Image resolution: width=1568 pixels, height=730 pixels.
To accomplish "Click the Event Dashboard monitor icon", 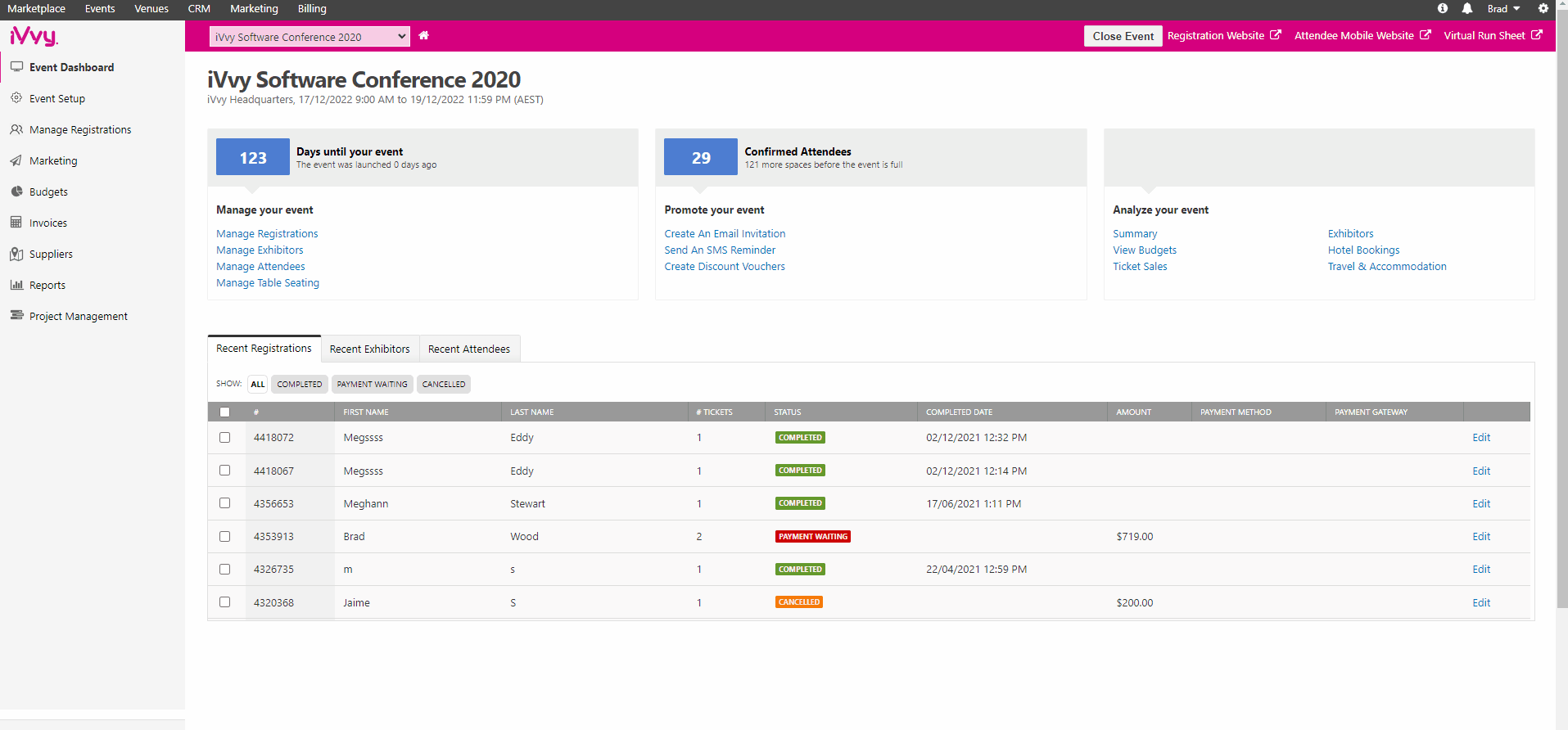I will click(x=16, y=67).
